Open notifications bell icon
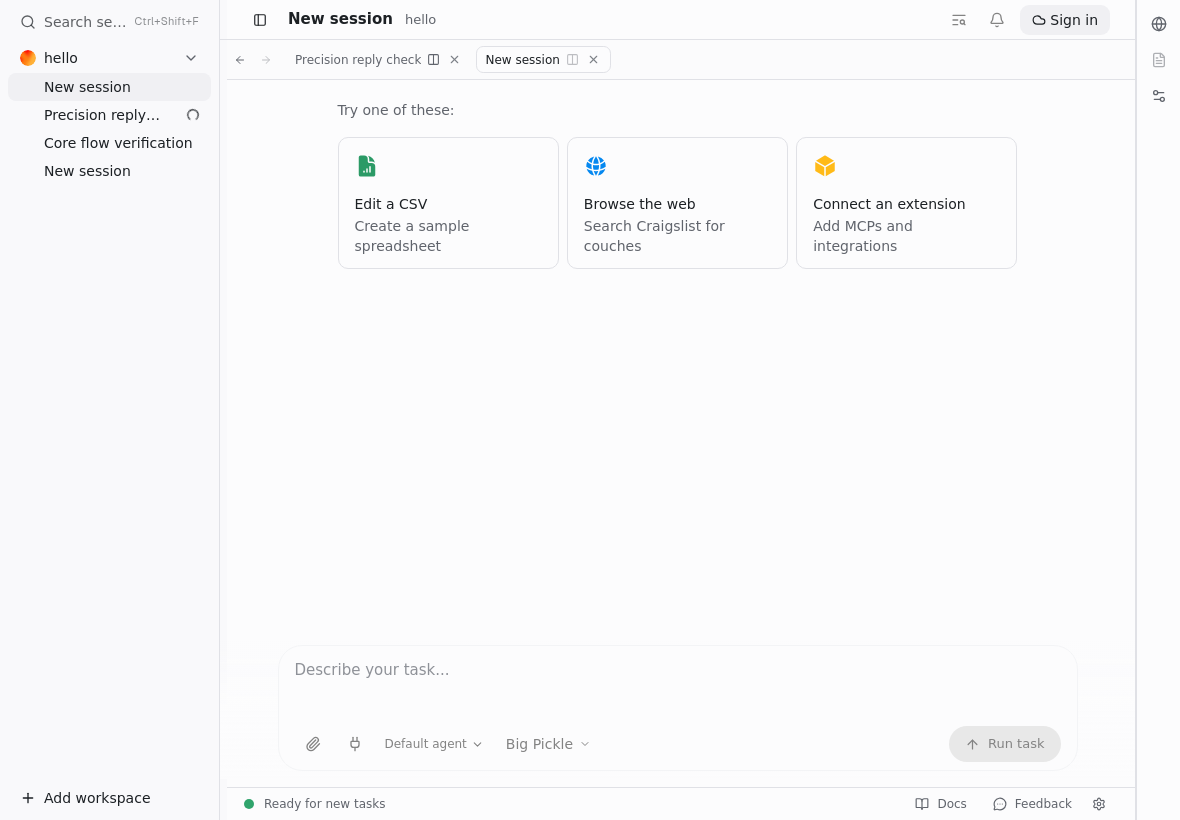 tap(996, 20)
